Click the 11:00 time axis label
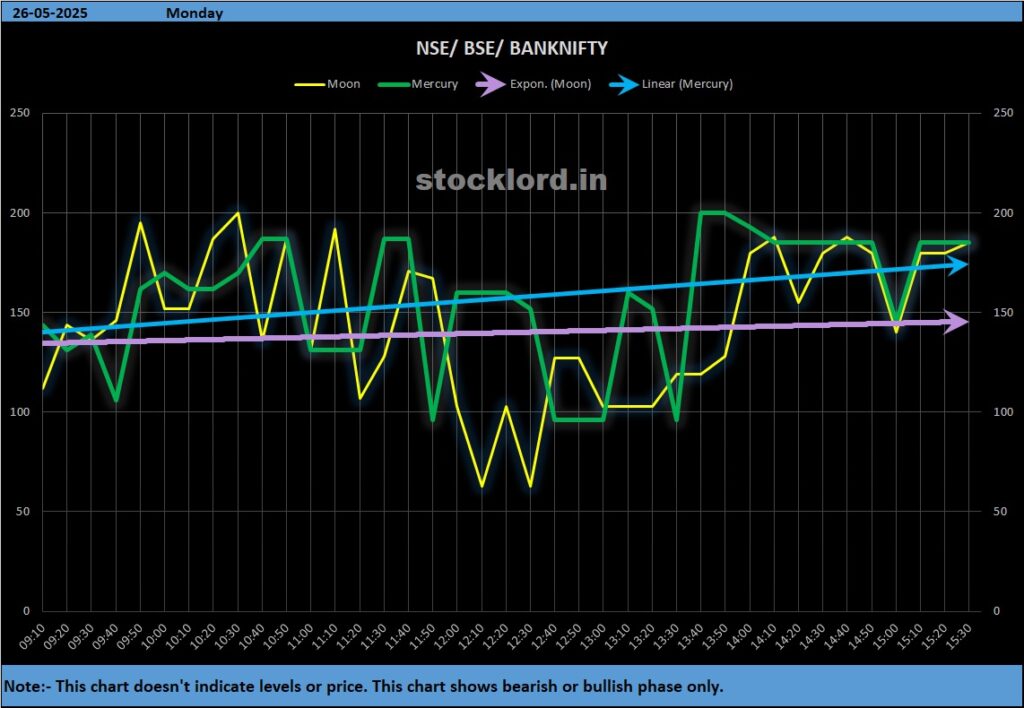 [301, 636]
